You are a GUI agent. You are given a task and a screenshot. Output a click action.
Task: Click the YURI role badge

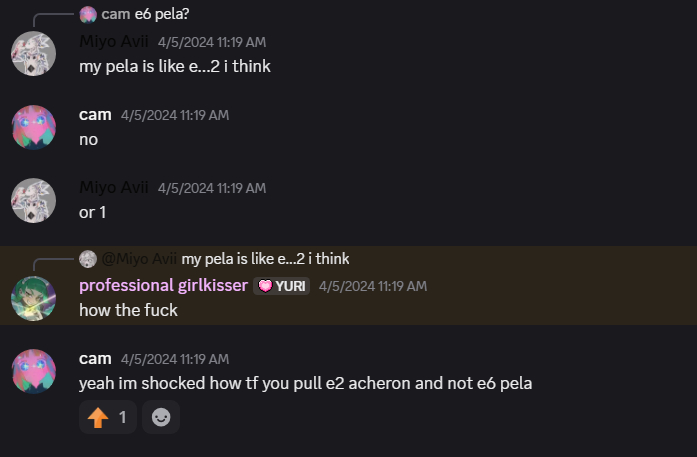pyautogui.click(x=281, y=286)
